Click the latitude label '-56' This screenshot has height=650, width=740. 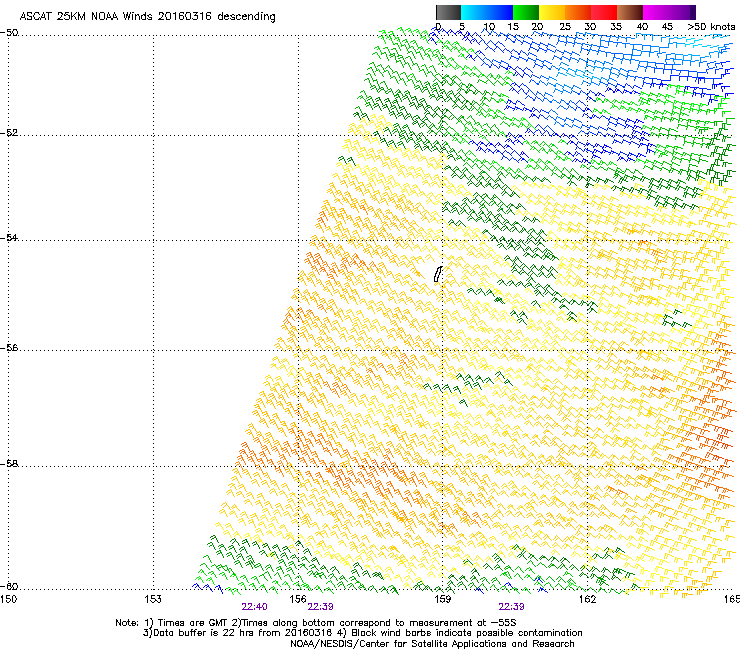(x=9, y=347)
